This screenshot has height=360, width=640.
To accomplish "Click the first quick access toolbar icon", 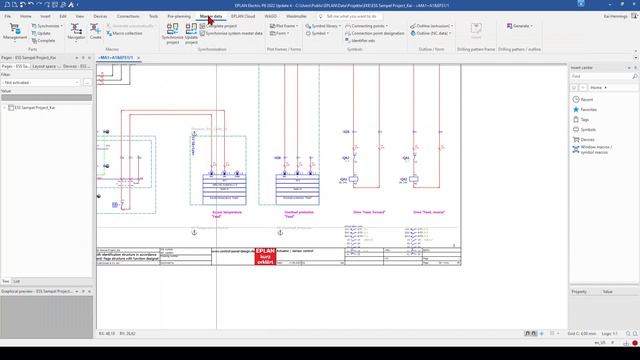I will point(7,5).
